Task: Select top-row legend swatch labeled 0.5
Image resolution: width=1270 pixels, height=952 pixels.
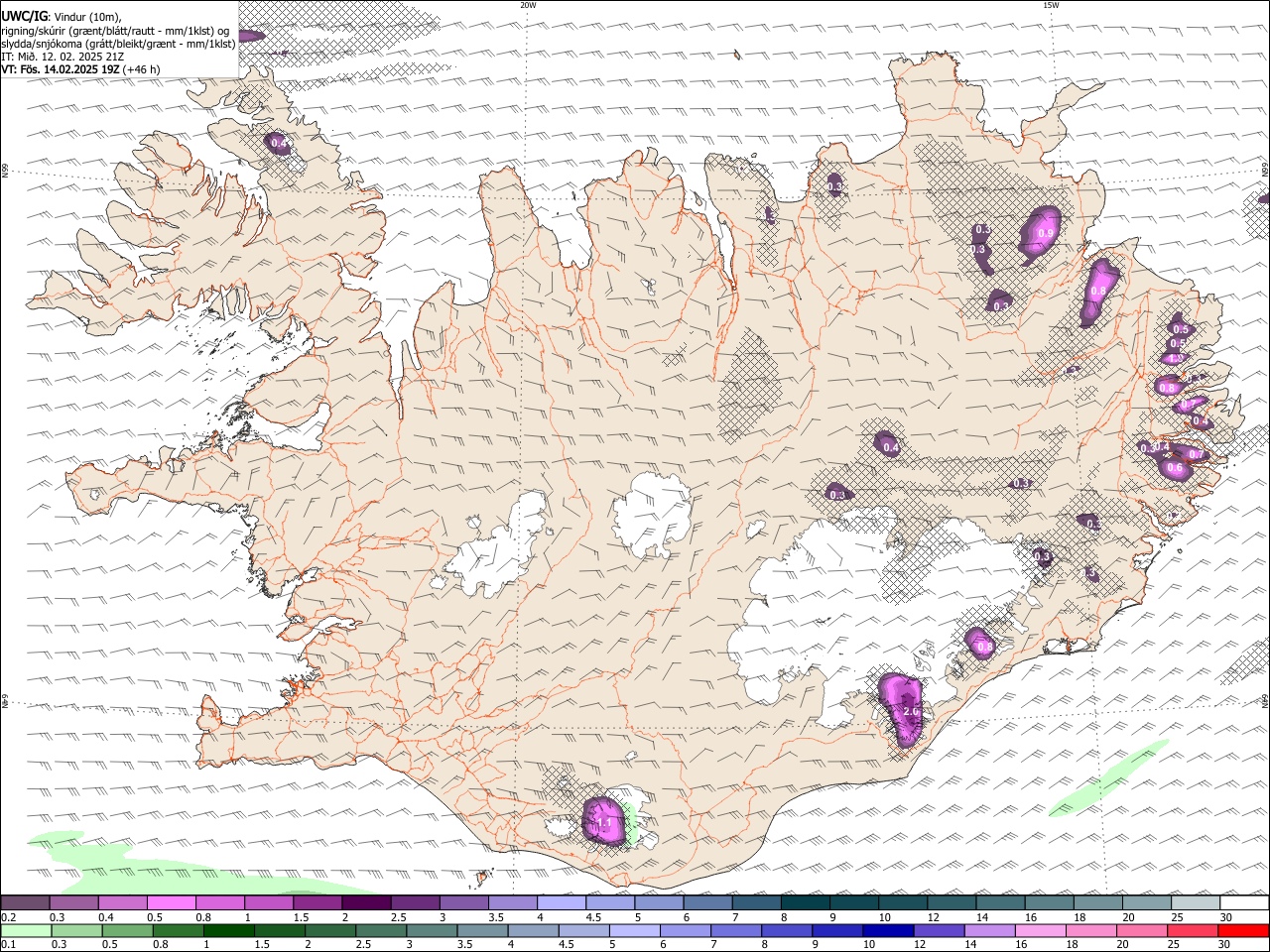Action: [x=171, y=903]
